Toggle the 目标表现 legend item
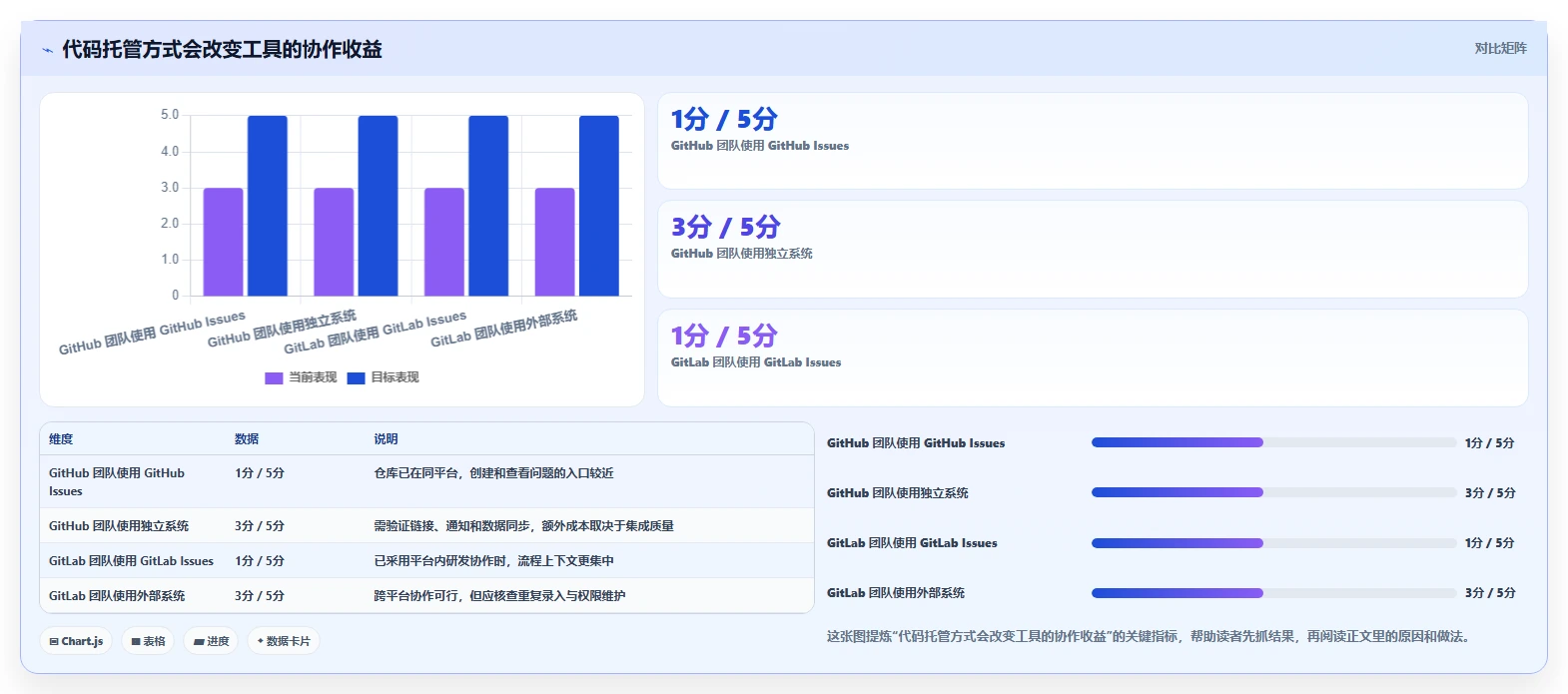1568x694 pixels. click(x=383, y=377)
